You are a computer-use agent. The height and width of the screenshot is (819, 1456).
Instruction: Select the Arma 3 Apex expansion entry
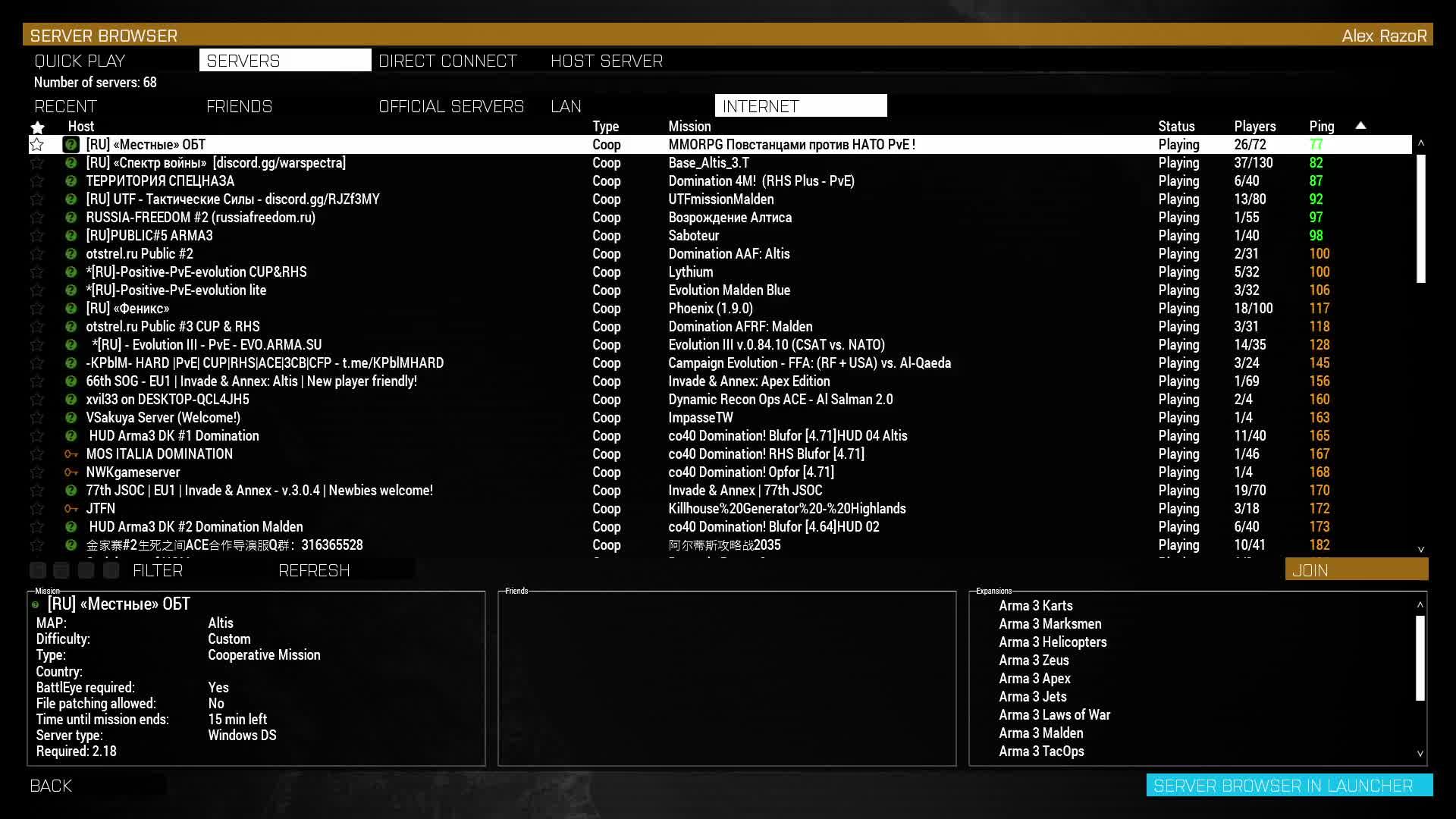click(1034, 679)
